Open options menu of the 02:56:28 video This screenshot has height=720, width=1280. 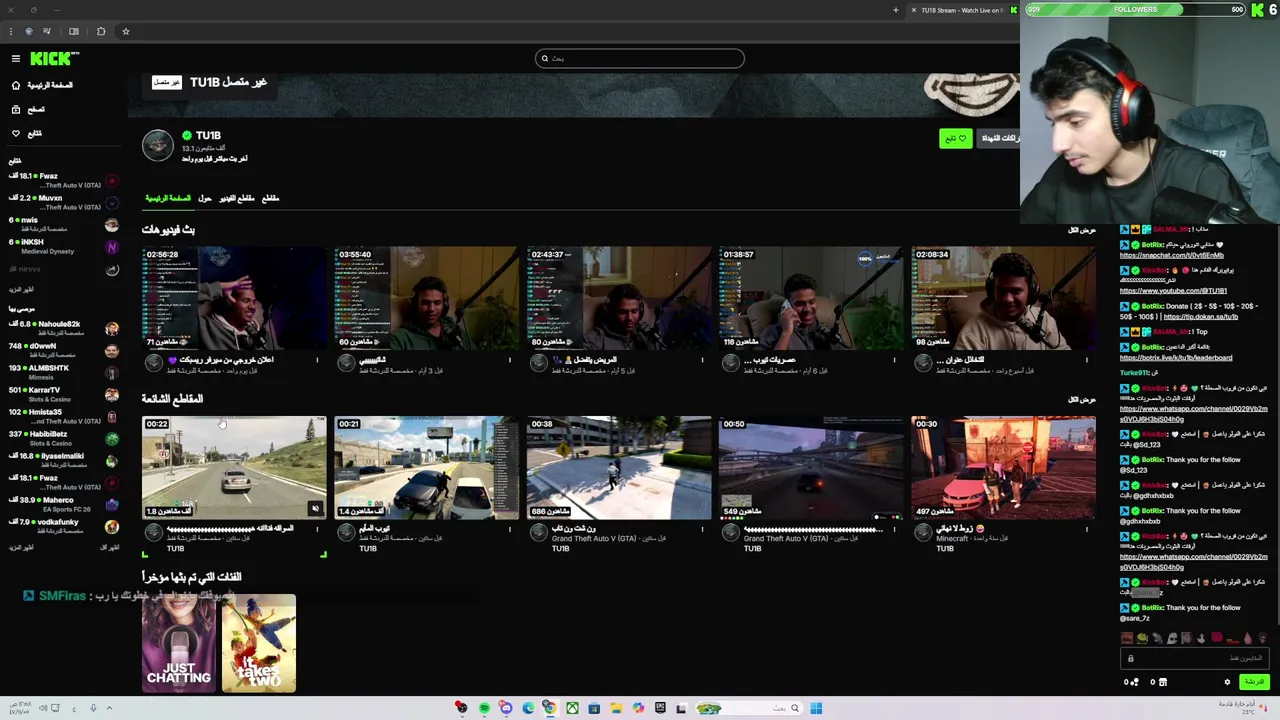coord(318,360)
